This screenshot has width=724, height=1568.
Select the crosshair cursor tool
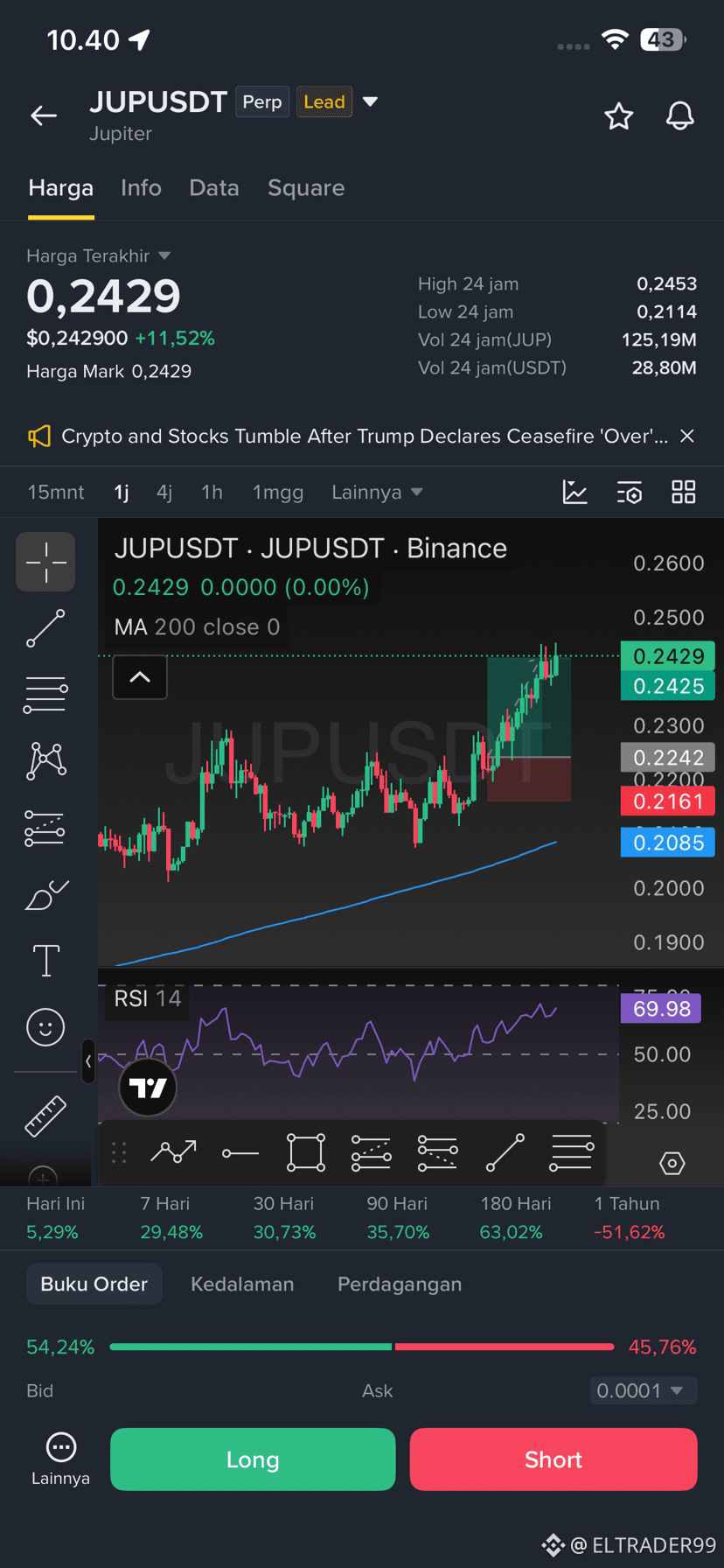(x=45, y=562)
